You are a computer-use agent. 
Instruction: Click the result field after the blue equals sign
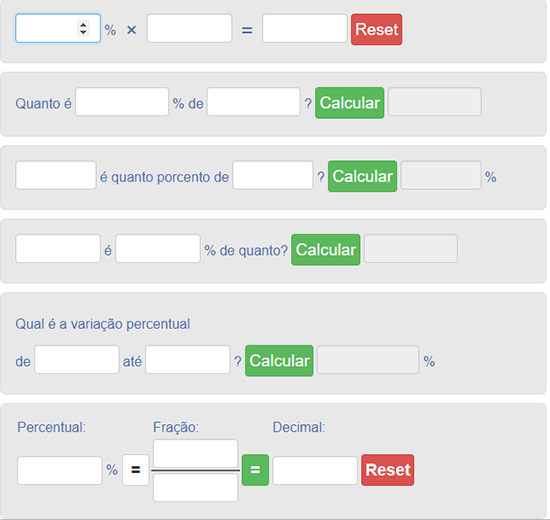(305, 28)
